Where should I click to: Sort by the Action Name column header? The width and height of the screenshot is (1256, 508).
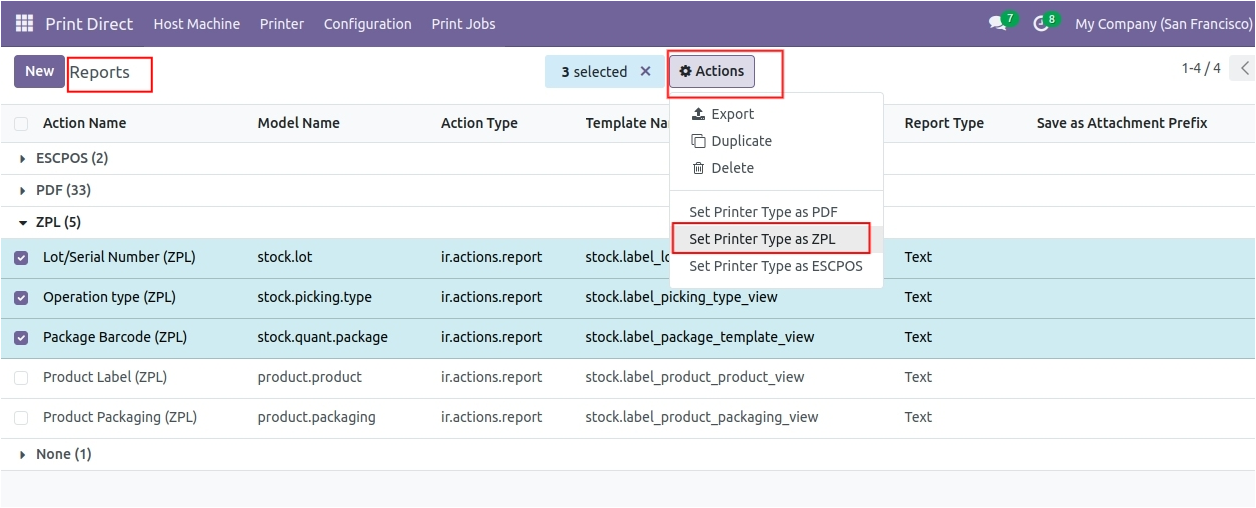click(84, 123)
